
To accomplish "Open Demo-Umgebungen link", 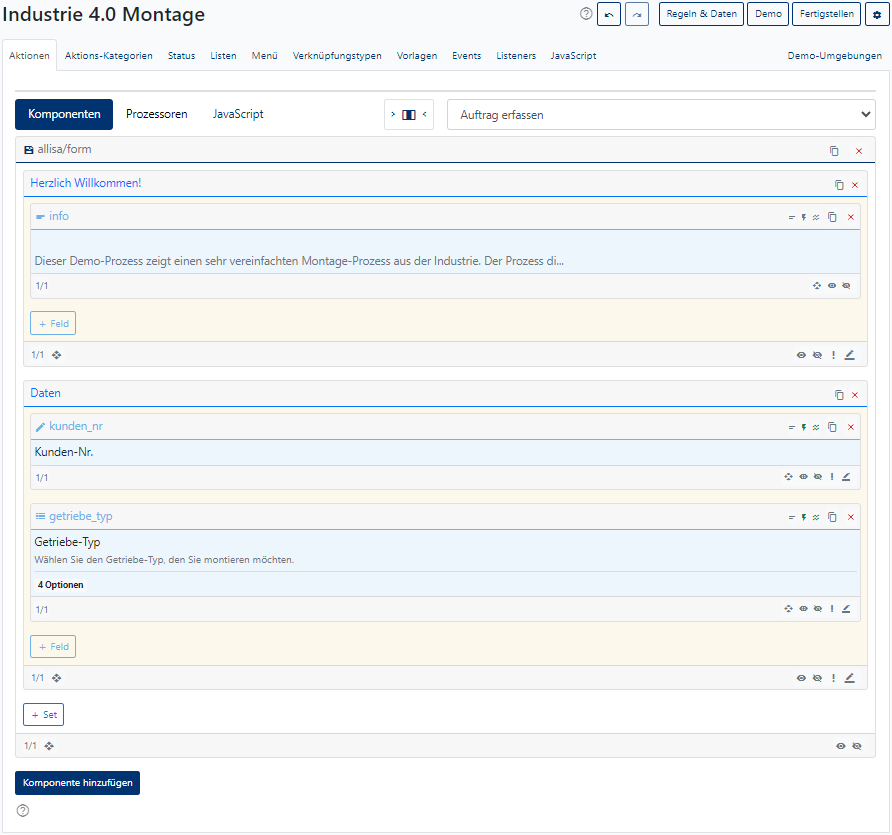I will tap(835, 56).
